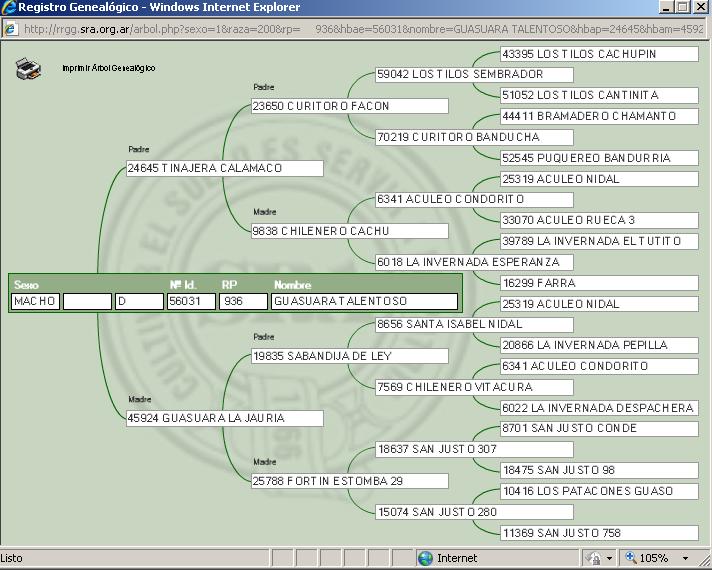
Task: Open the security icon dropdown arrow in status bar
Action: 609,558
